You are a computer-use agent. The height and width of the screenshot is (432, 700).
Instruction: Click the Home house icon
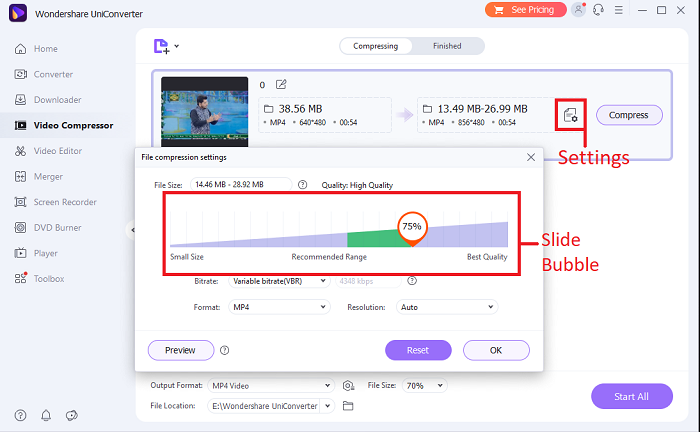pyautogui.click(x=21, y=49)
